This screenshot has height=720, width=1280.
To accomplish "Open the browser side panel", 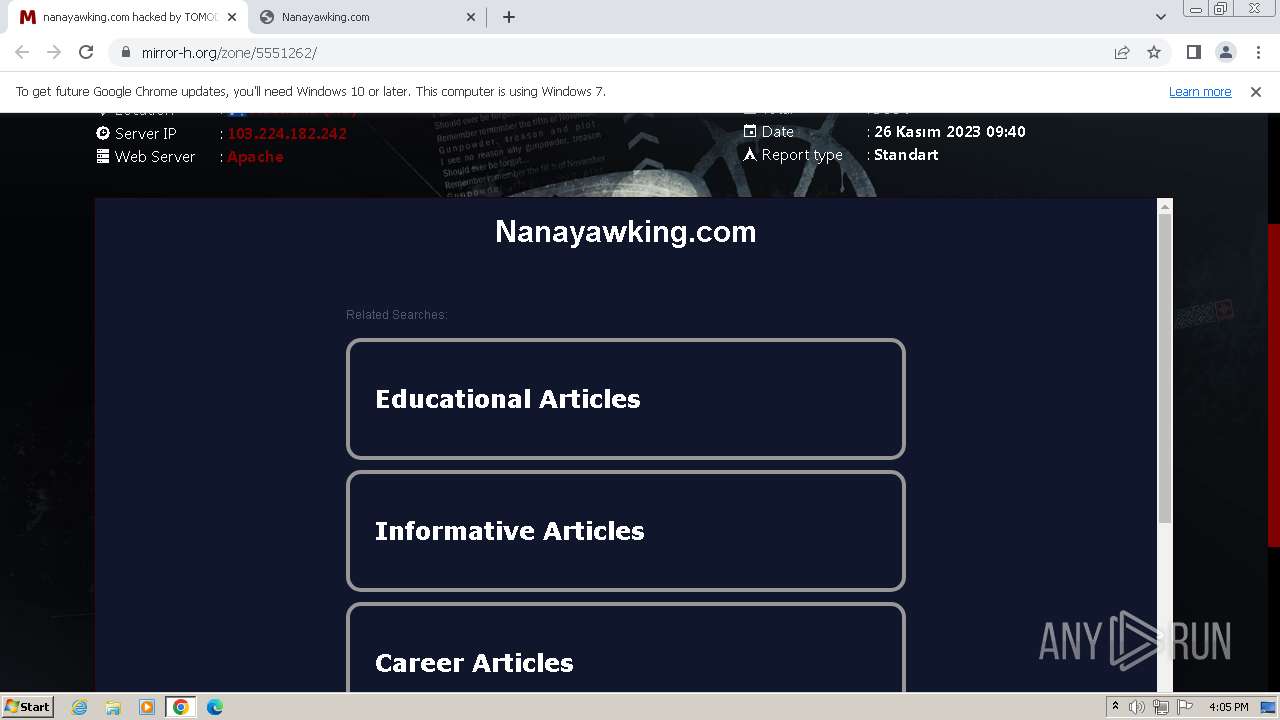I will tap(1193, 52).
